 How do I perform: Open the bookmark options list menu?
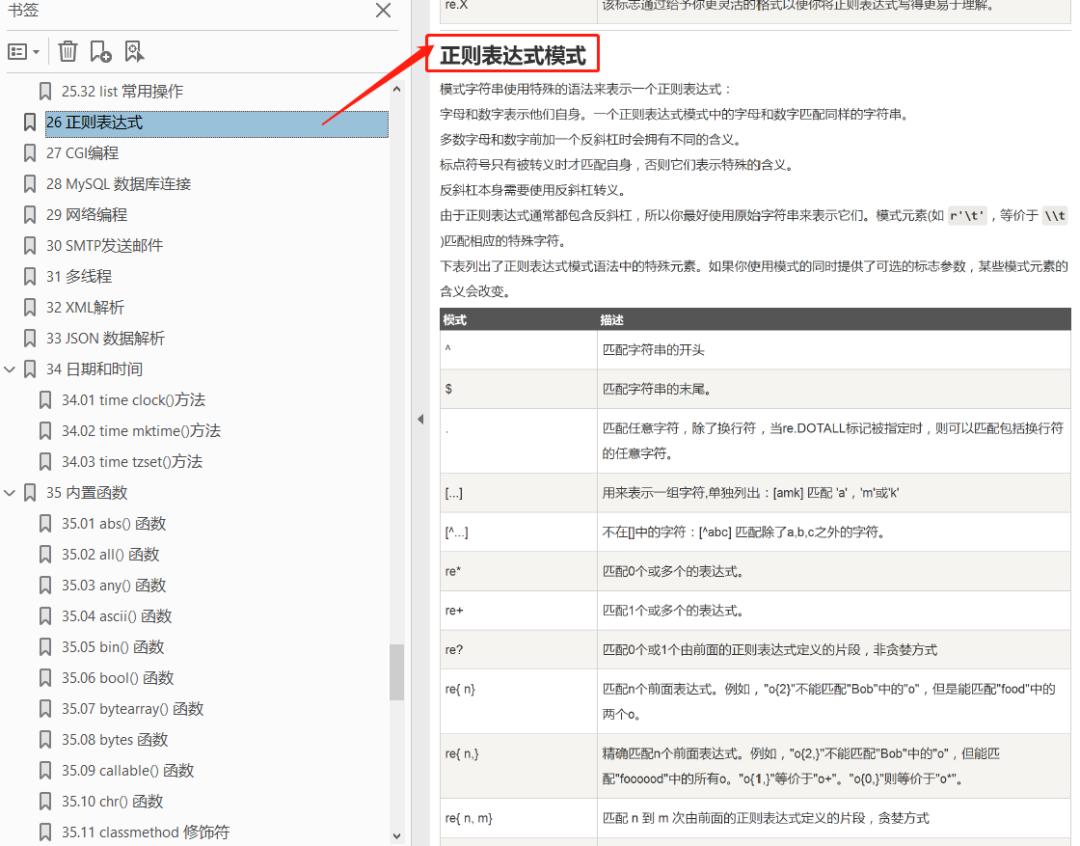23,52
